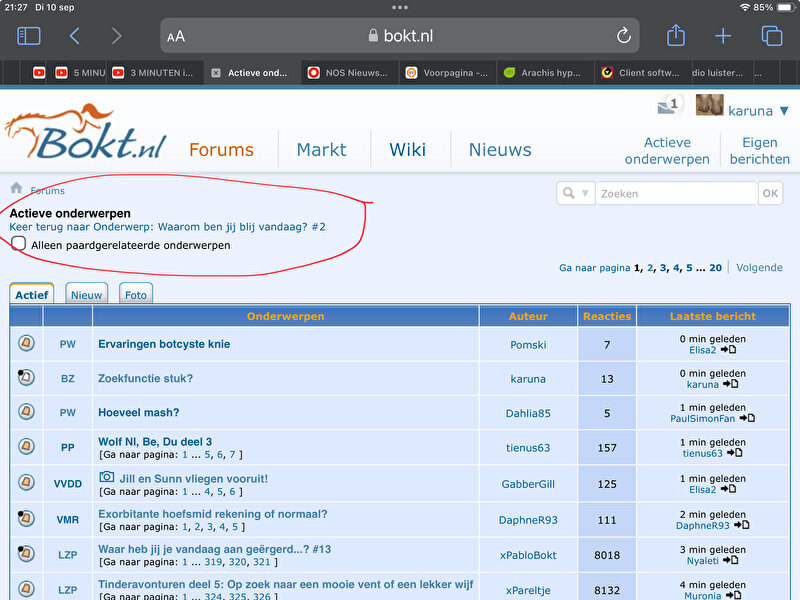Click the bokt.nl address bar
Screen dimensions: 800x600
pos(400,36)
